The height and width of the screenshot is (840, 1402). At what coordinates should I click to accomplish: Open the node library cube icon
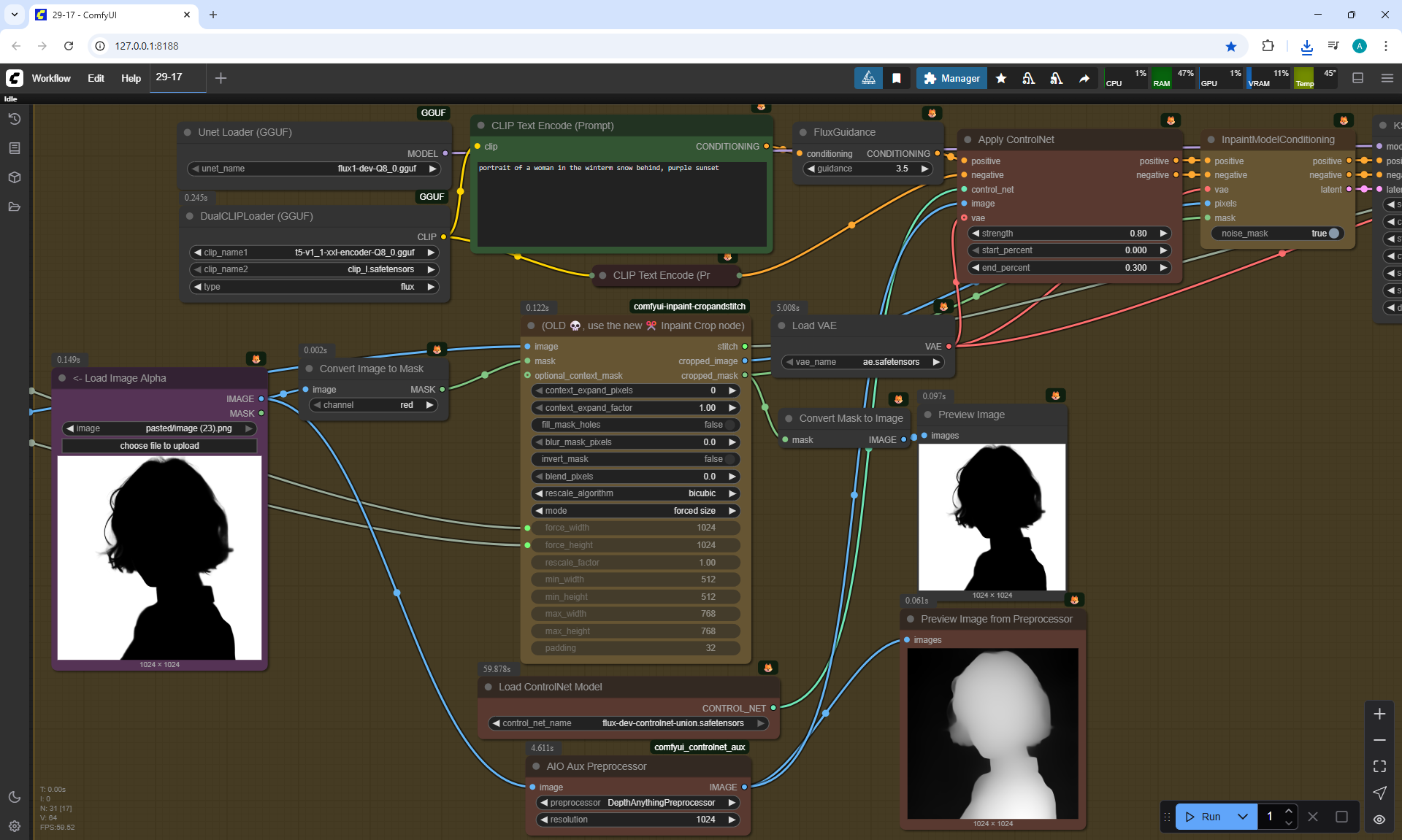point(15,177)
